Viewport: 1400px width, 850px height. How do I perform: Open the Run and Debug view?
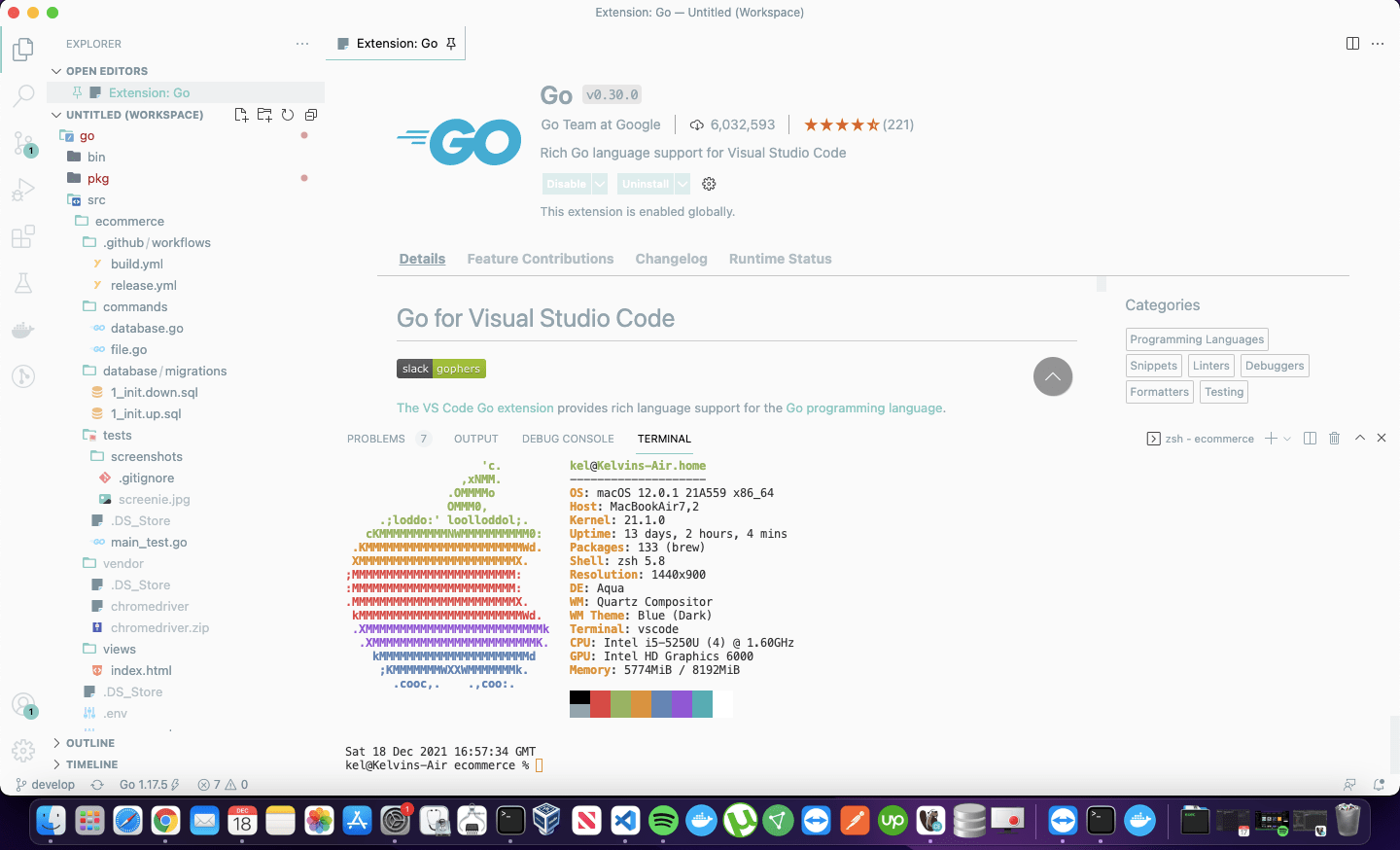click(x=23, y=190)
